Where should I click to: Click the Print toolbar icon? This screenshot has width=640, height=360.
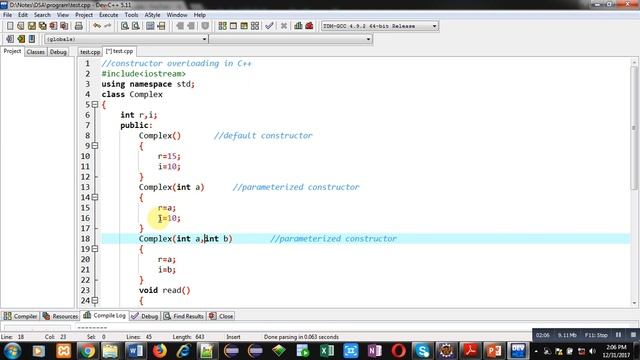click(78, 26)
